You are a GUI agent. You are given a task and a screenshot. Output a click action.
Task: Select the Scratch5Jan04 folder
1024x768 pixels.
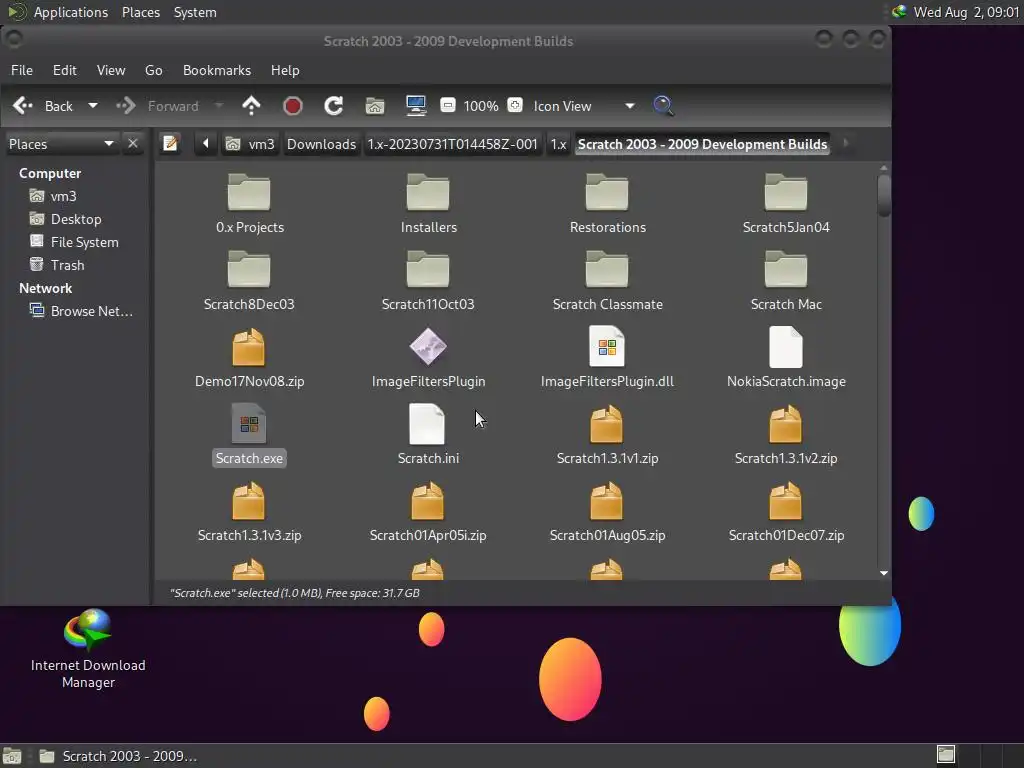786,204
